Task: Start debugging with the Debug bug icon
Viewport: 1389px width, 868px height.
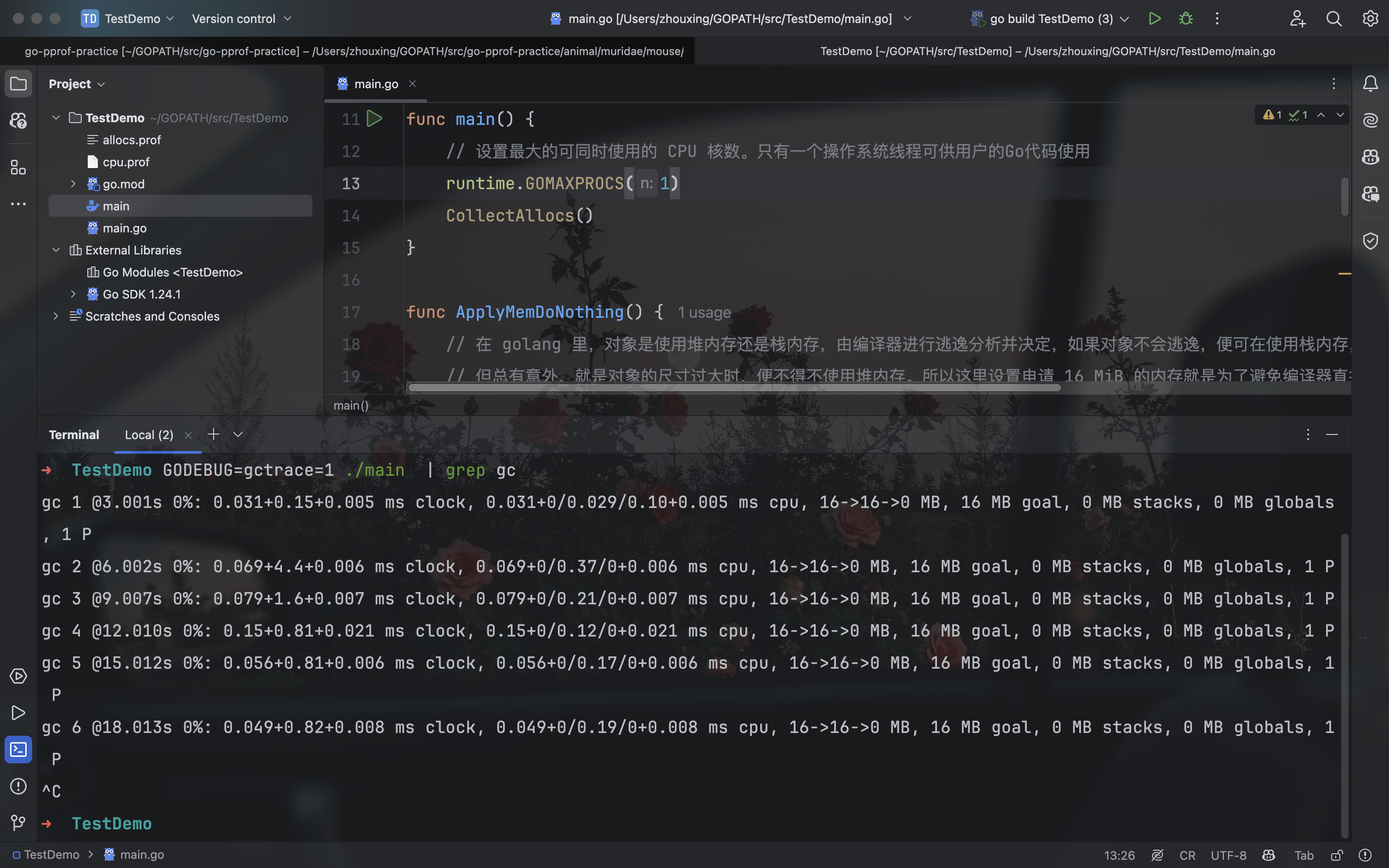Action: pyautogui.click(x=1186, y=18)
